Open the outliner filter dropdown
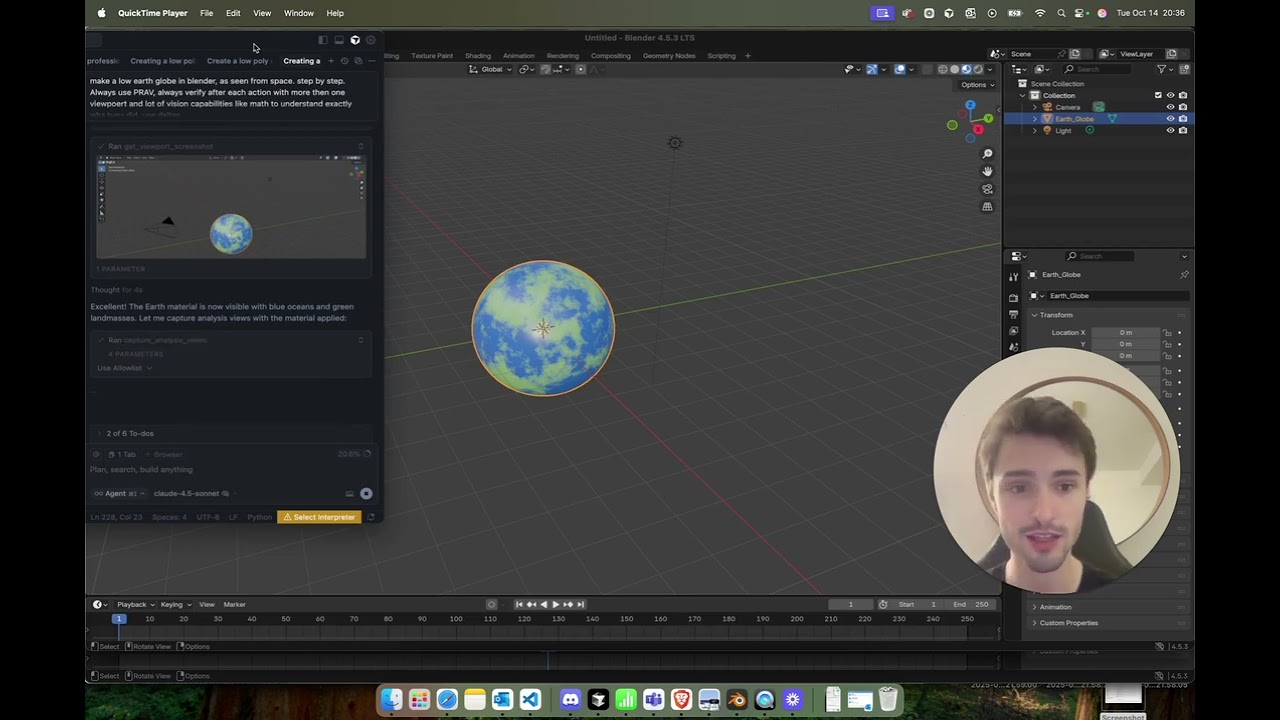 click(x=1165, y=69)
